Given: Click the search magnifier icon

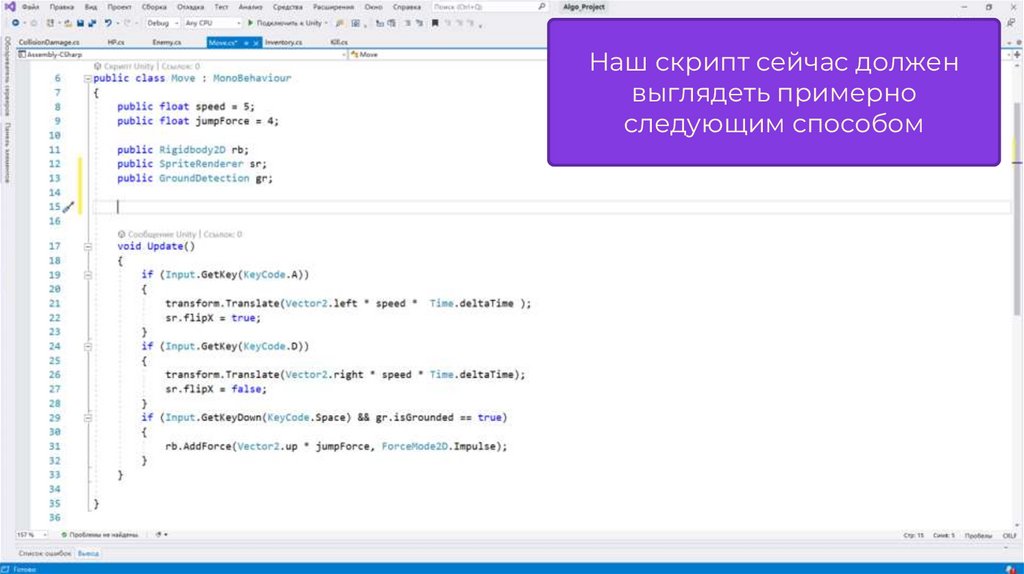Looking at the screenshot, I should point(541,7).
